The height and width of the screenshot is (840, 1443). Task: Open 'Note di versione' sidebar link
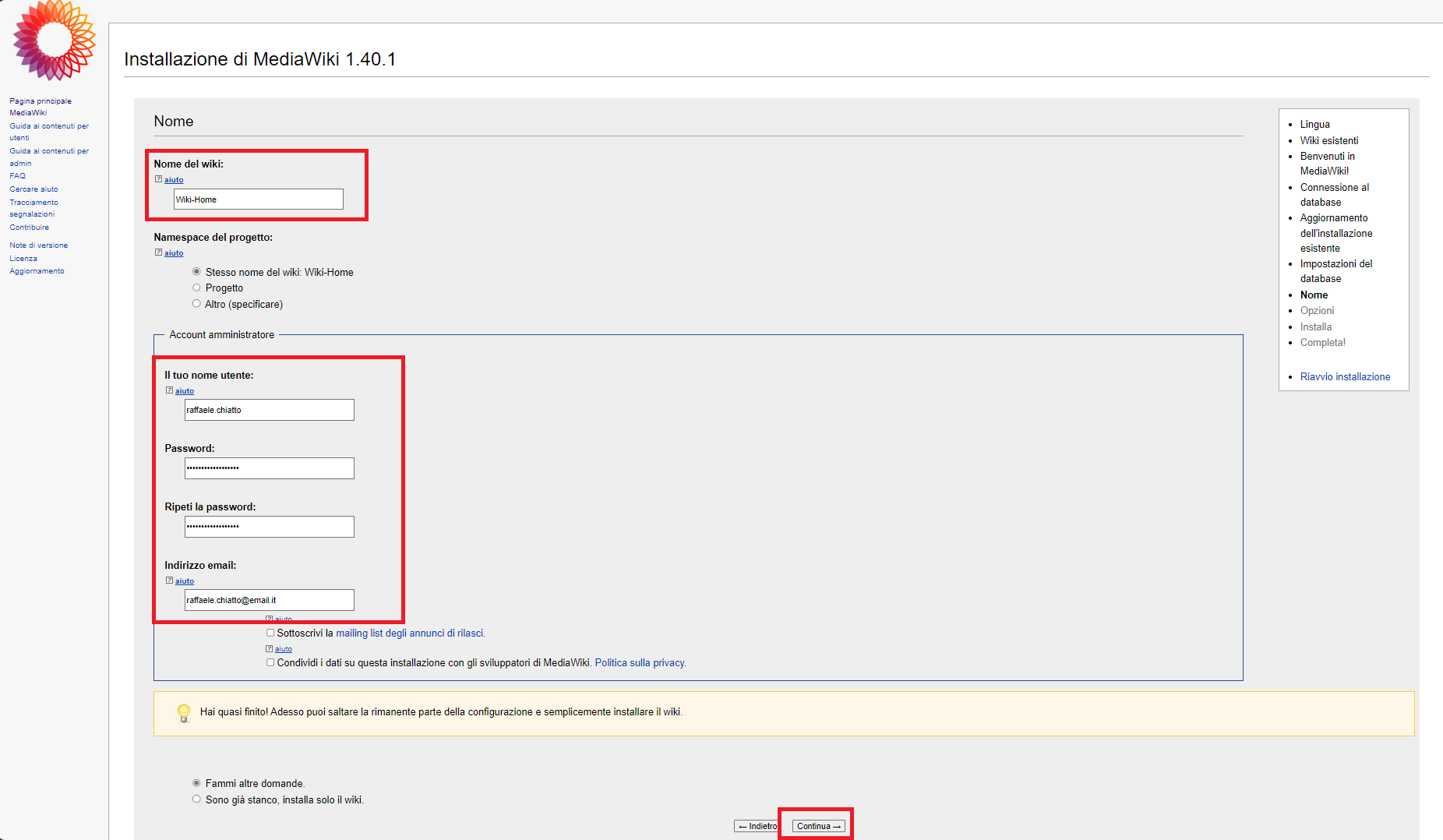tap(38, 245)
